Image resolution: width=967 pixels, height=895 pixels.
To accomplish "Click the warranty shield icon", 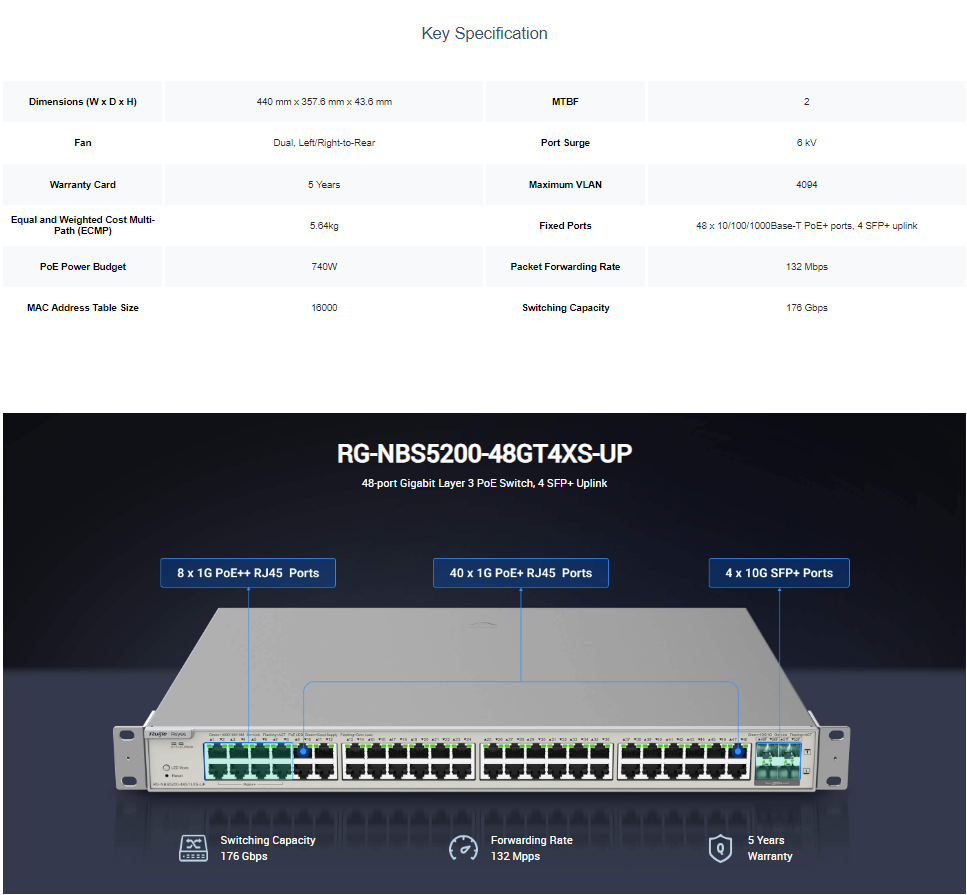I will [x=720, y=849].
